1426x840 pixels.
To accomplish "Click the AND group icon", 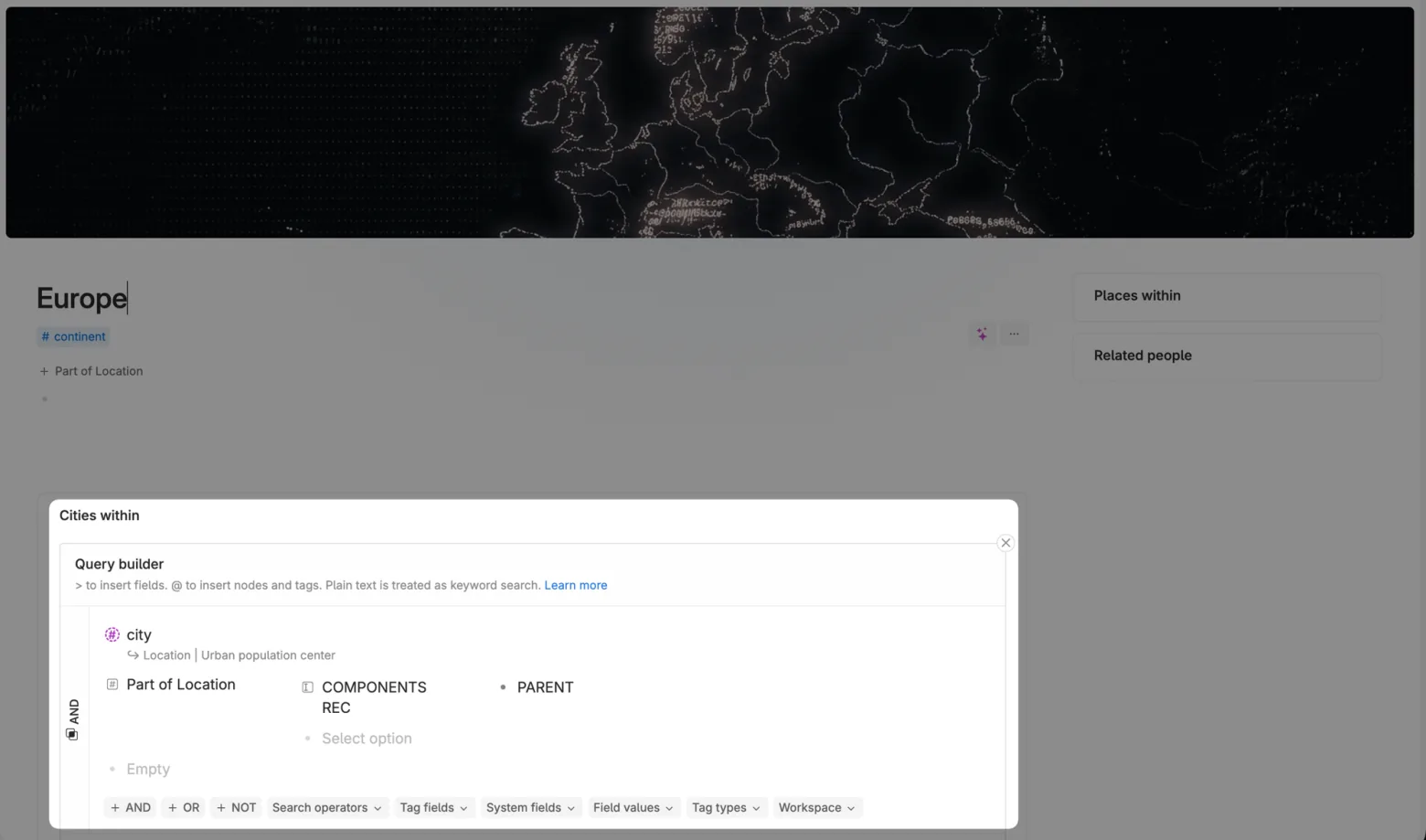I will pos(72,735).
